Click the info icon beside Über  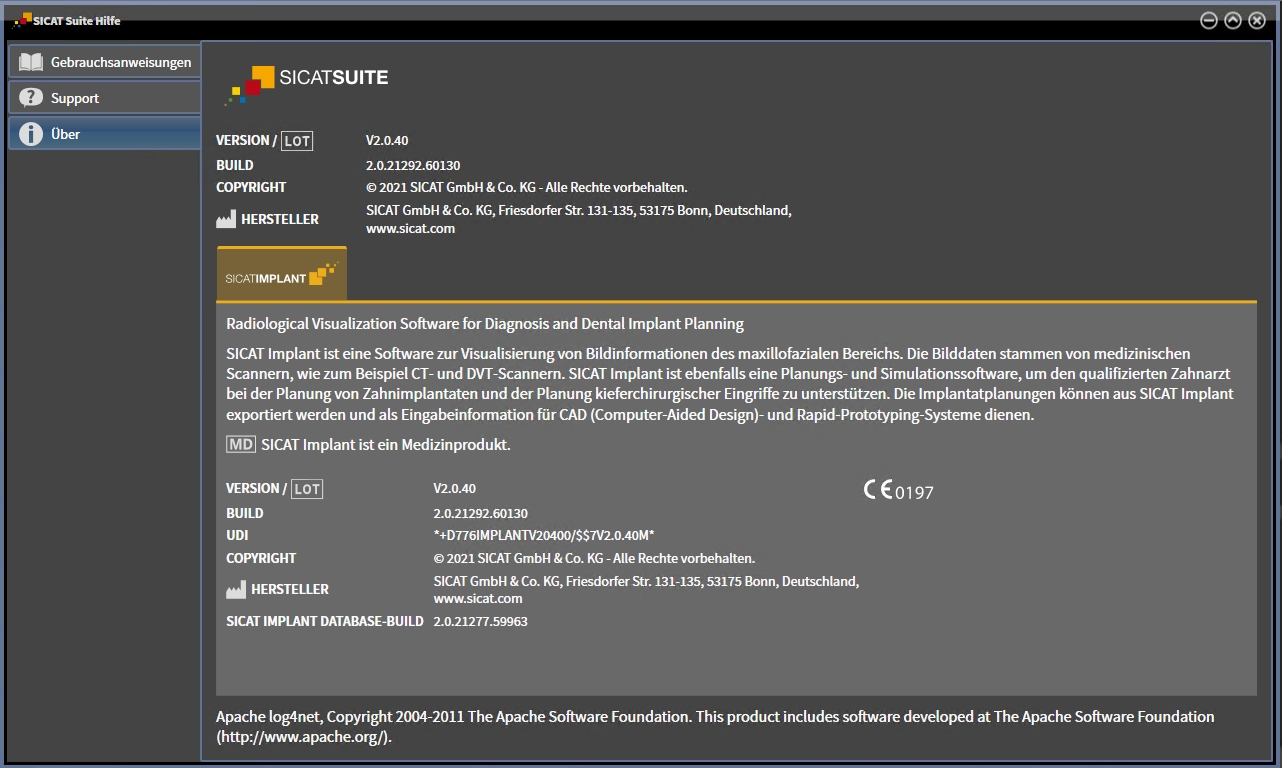point(31,134)
